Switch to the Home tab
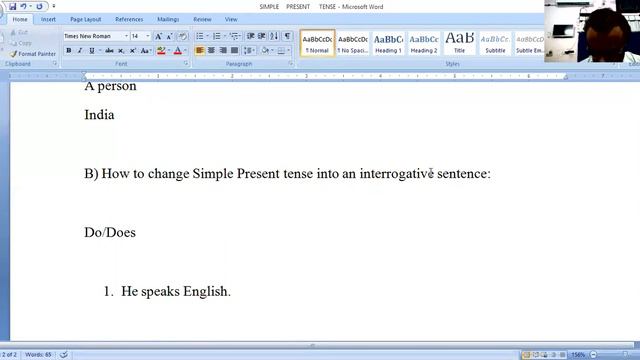This screenshot has height=360, width=640. [x=20, y=19]
